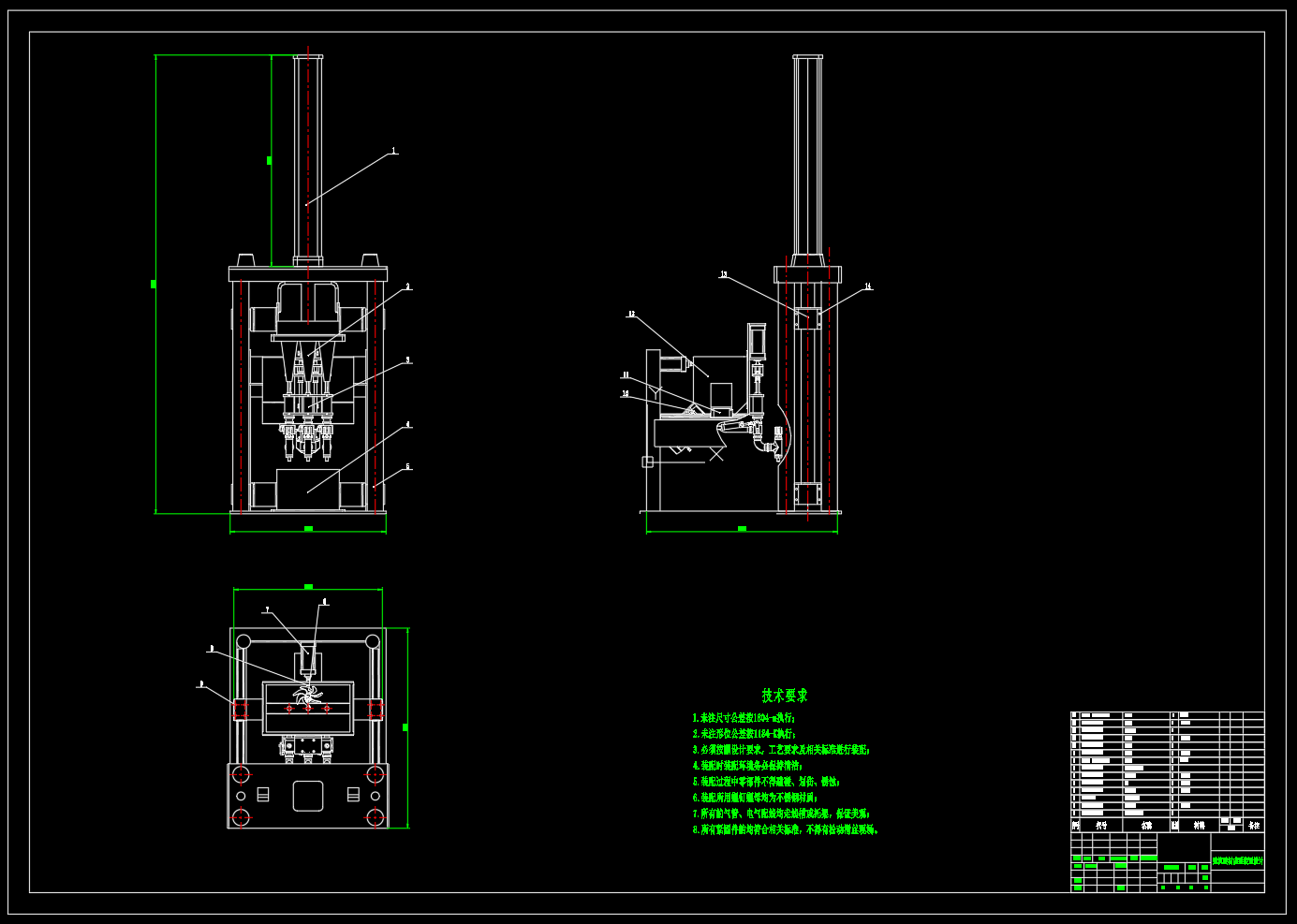Click part callout number 12 label

(x=631, y=315)
